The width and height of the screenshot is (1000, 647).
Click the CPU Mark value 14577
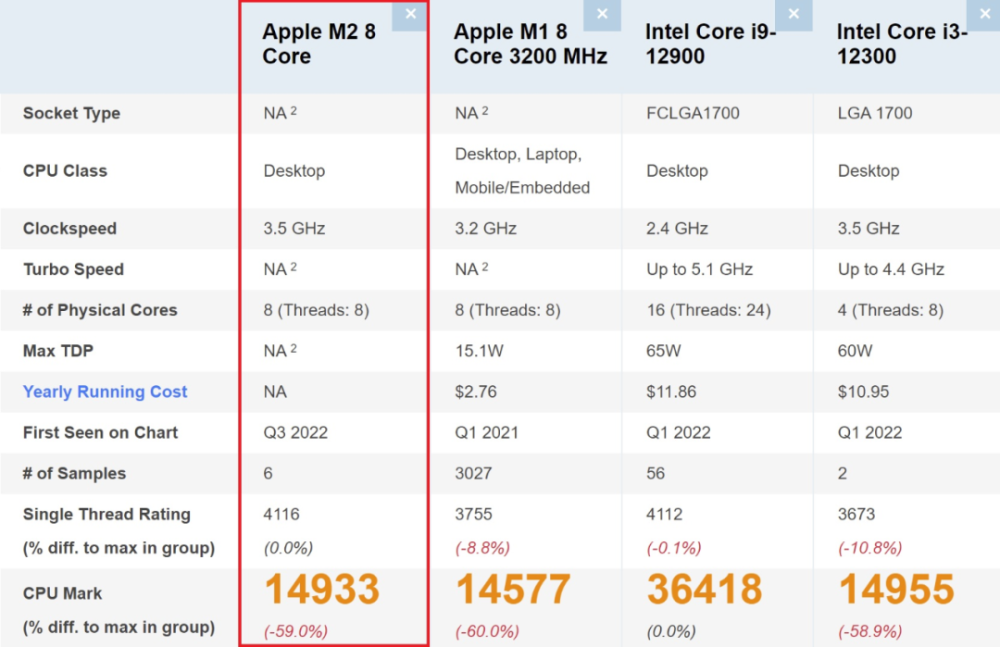point(514,589)
